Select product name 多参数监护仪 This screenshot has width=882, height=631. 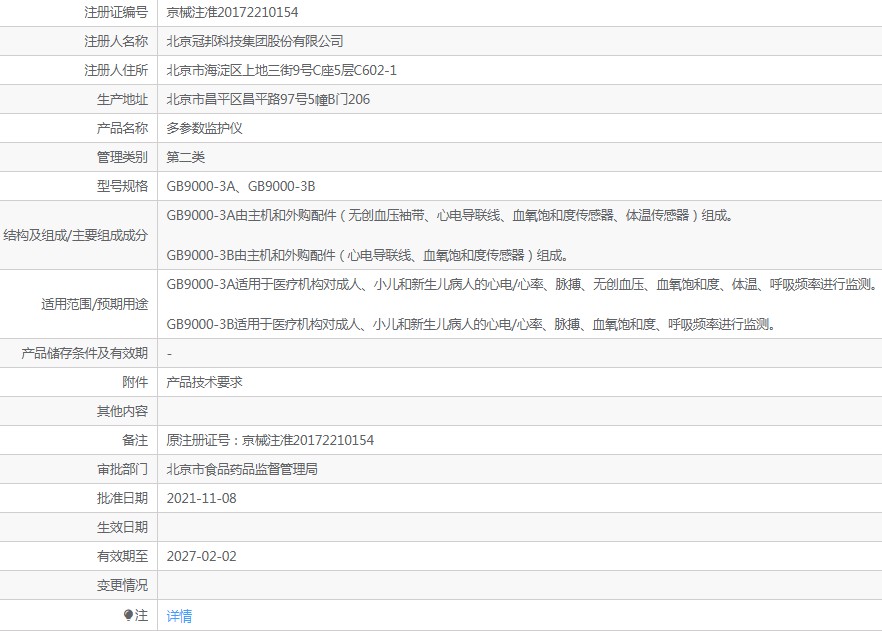(x=204, y=128)
